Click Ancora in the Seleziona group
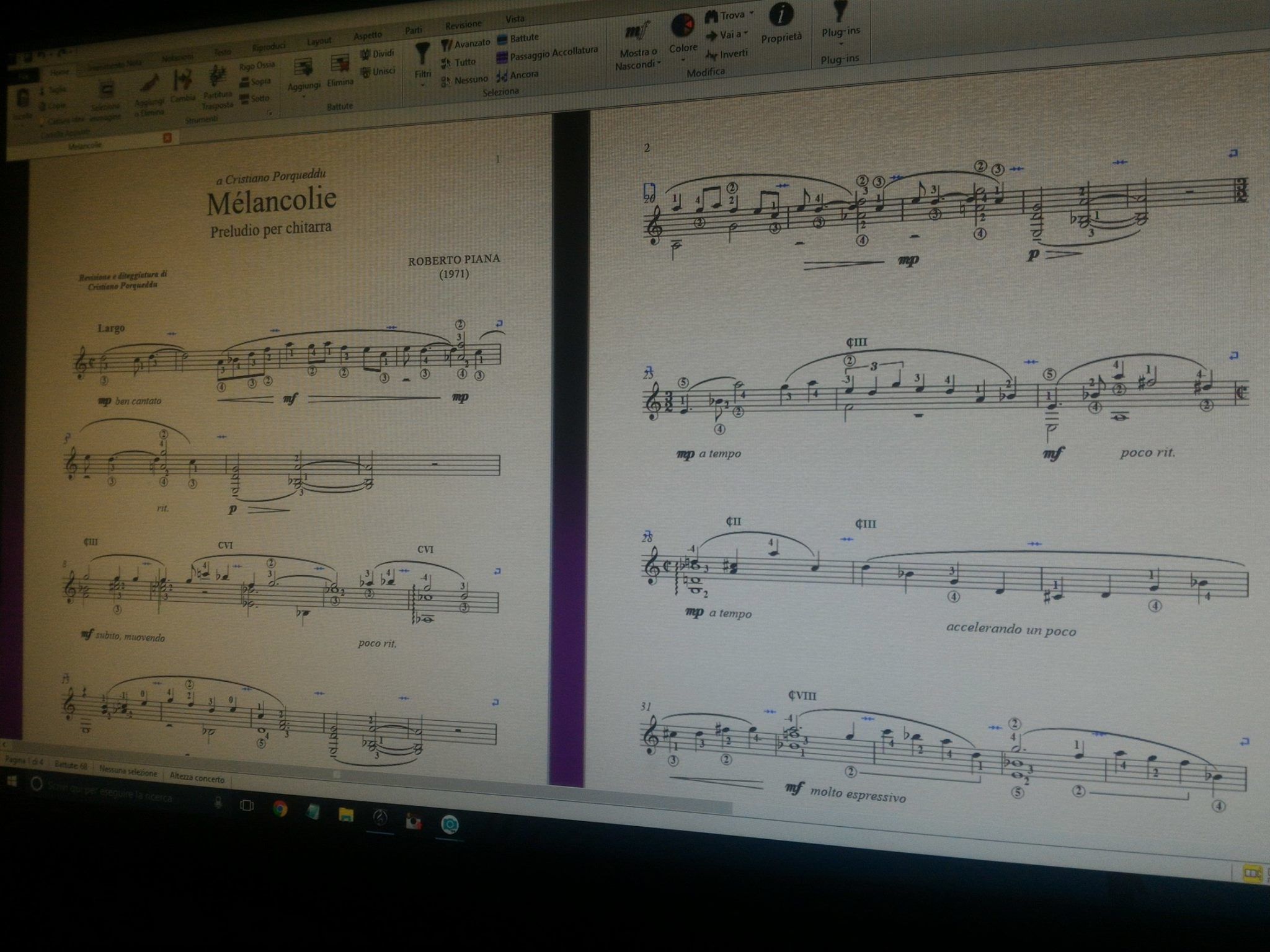Image resolution: width=1270 pixels, height=952 pixels. click(517, 75)
